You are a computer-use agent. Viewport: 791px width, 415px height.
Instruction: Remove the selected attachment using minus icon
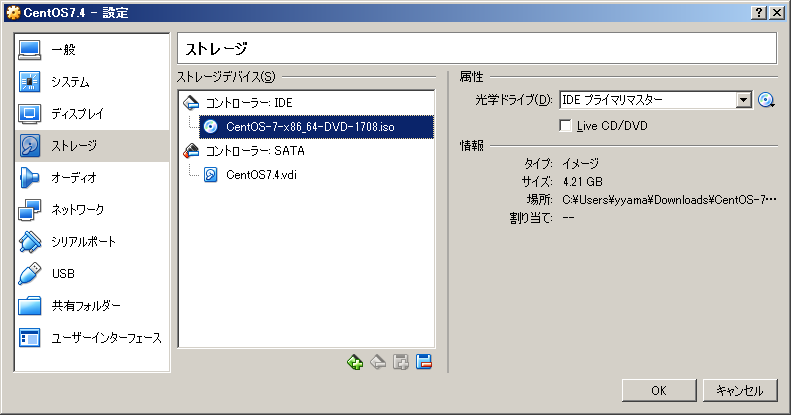pyautogui.click(x=424, y=362)
